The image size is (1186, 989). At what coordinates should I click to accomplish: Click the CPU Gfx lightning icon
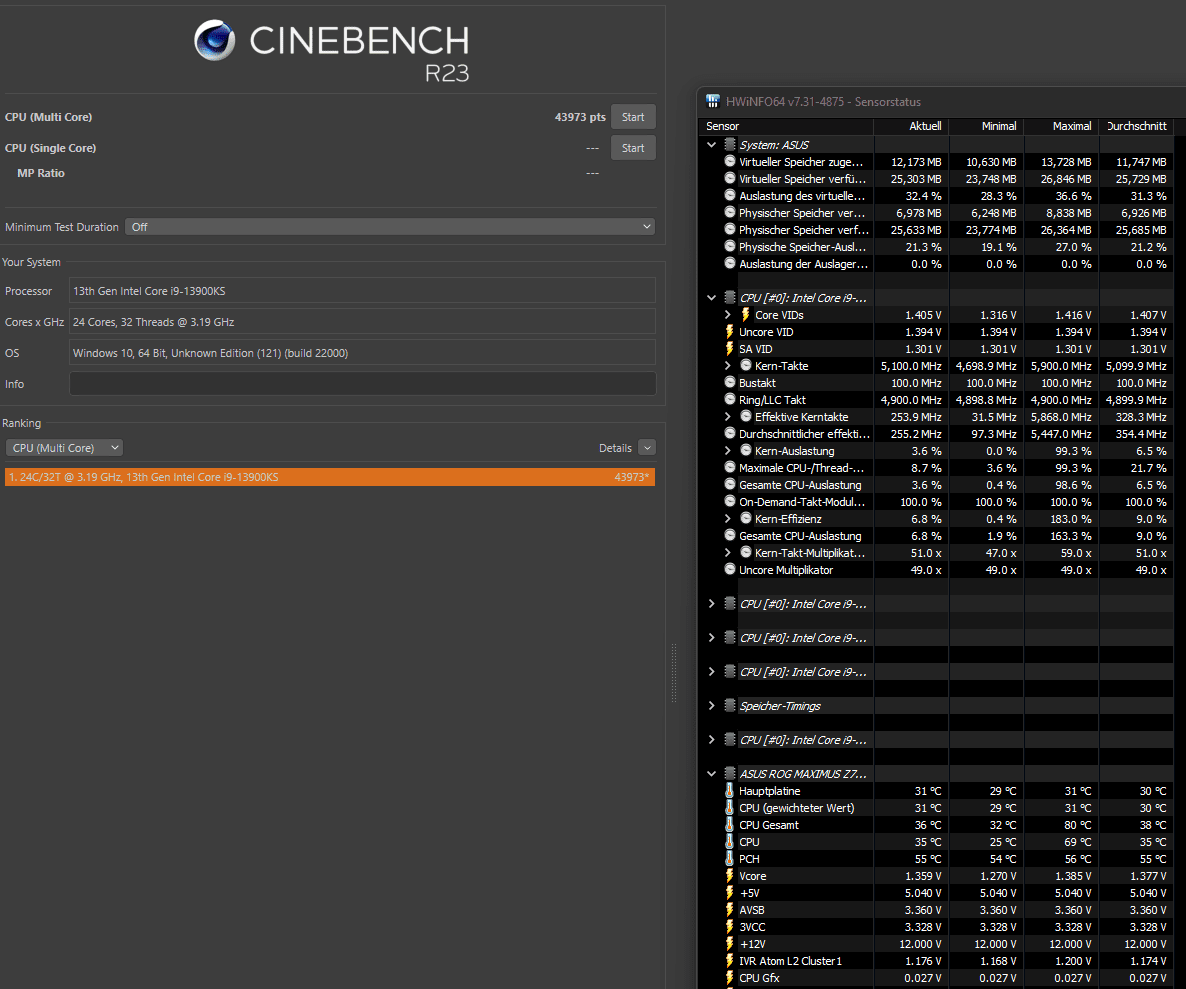730,978
